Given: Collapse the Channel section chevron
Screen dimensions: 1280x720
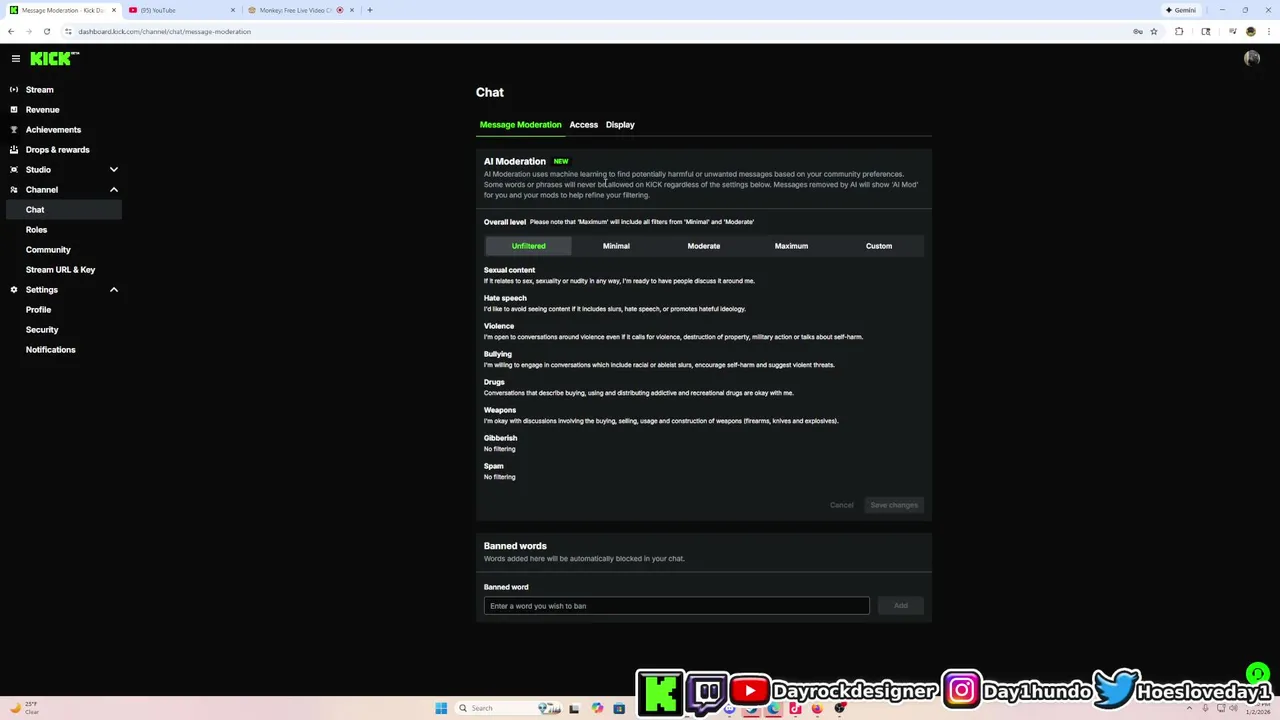Looking at the screenshot, I should 113,190.
